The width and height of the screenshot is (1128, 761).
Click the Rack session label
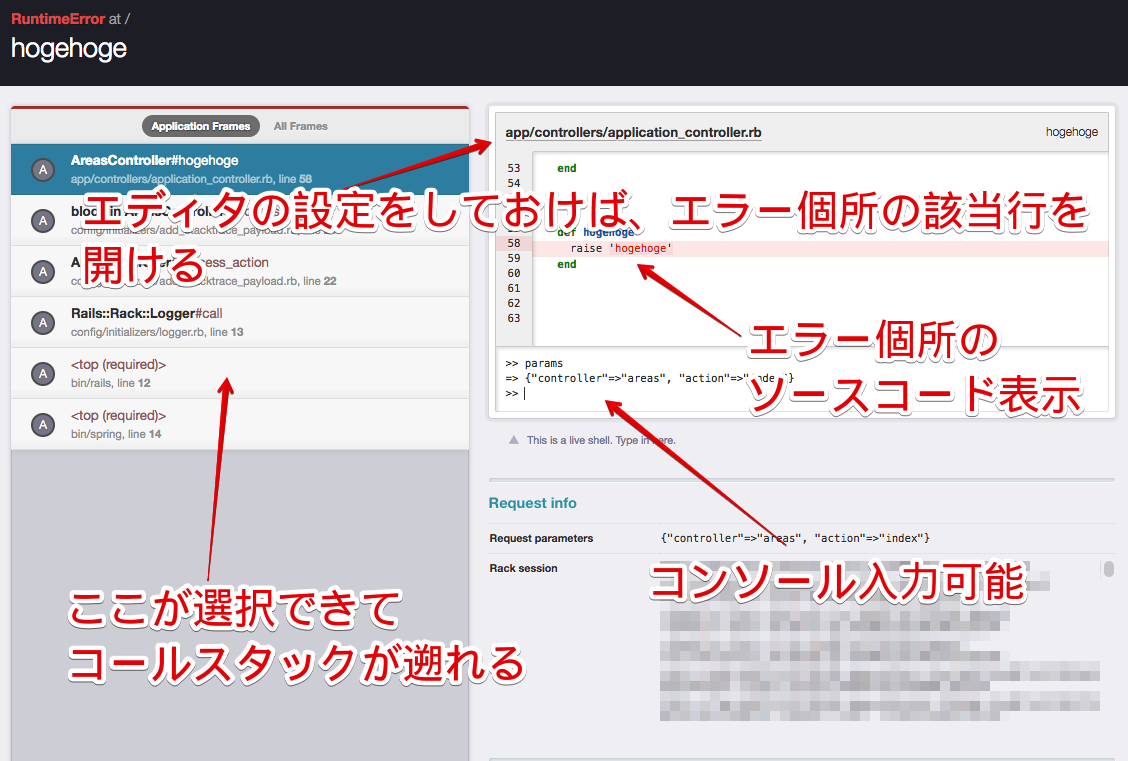(523, 568)
